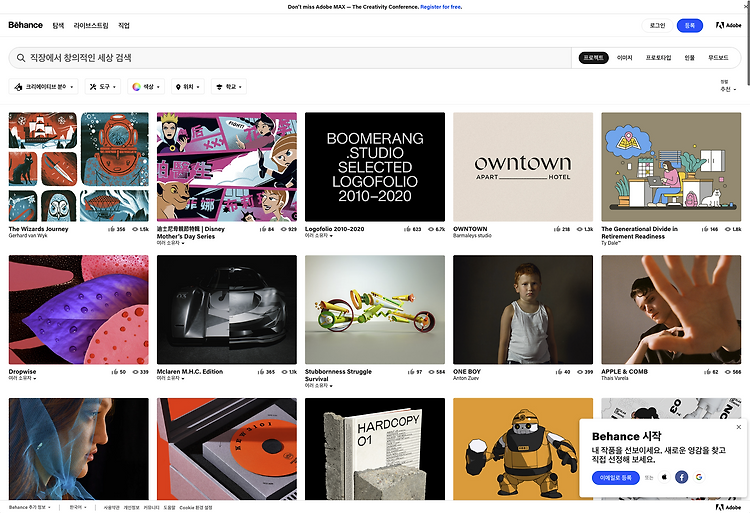750x513 pixels.
Task: Click blue 등록 button in header
Action: pos(690,25)
